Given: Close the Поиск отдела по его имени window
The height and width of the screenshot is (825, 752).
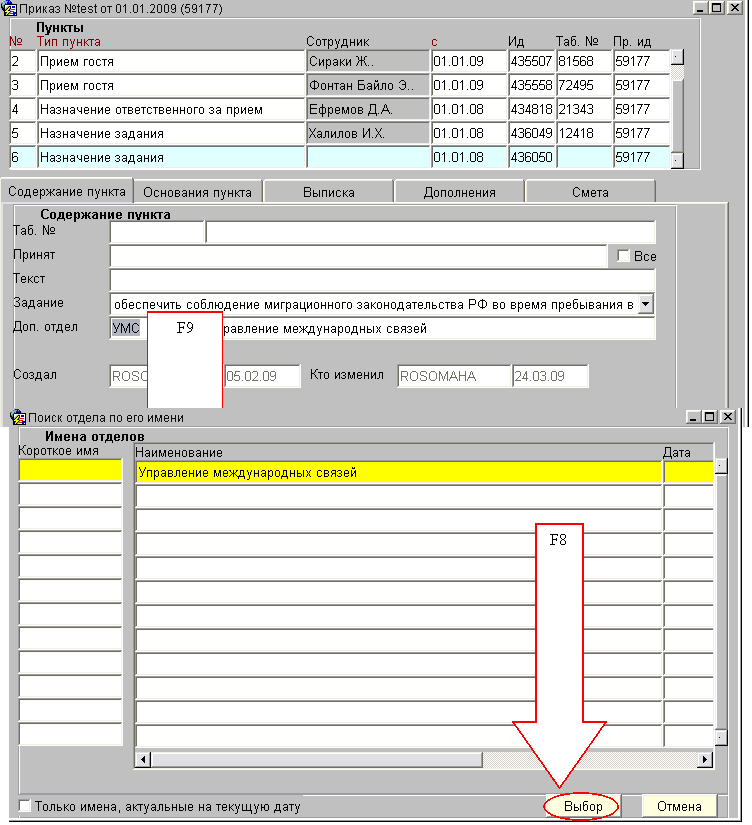Looking at the screenshot, I should [727, 417].
